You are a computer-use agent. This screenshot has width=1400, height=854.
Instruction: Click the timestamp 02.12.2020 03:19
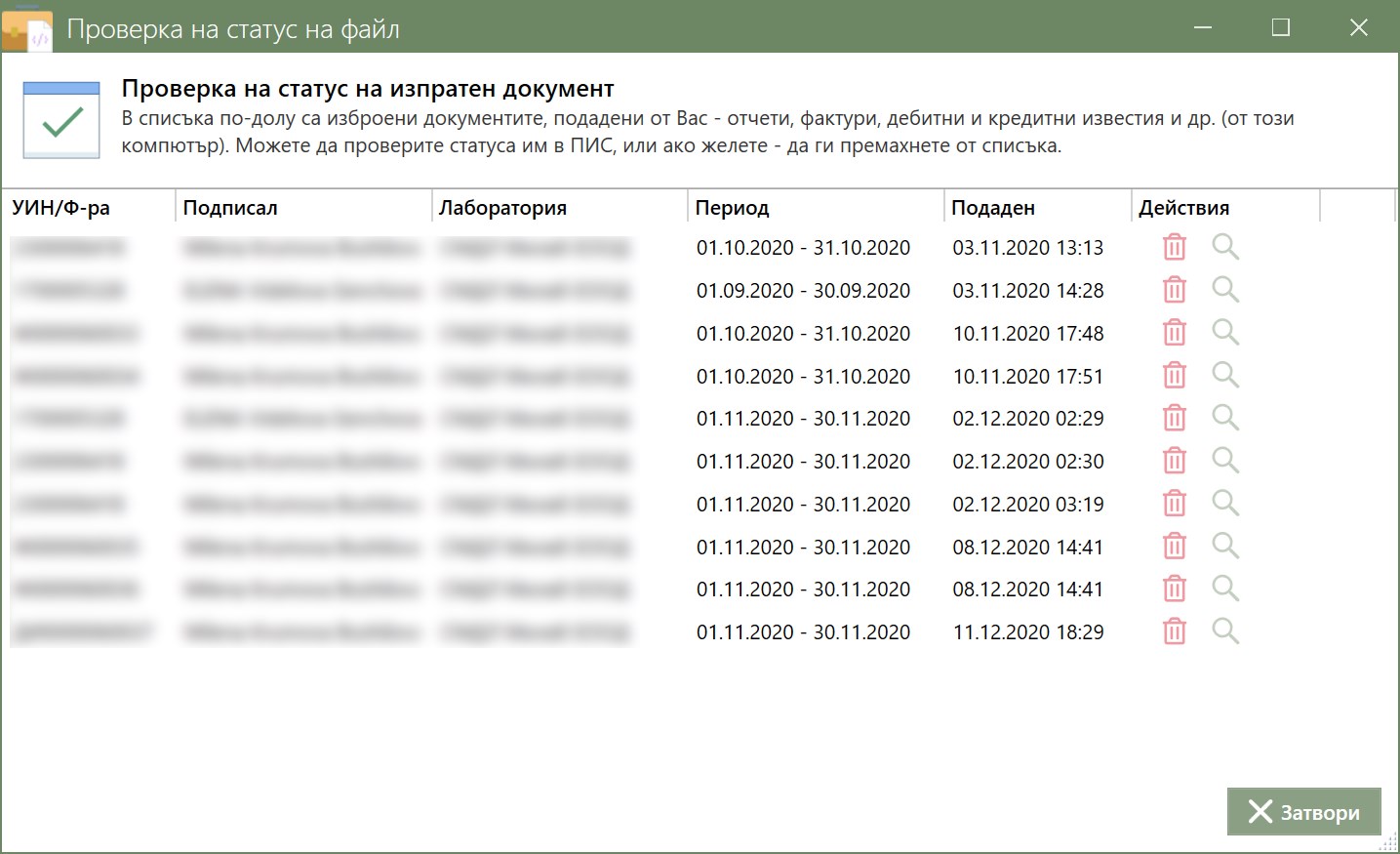[x=1028, y=505]
